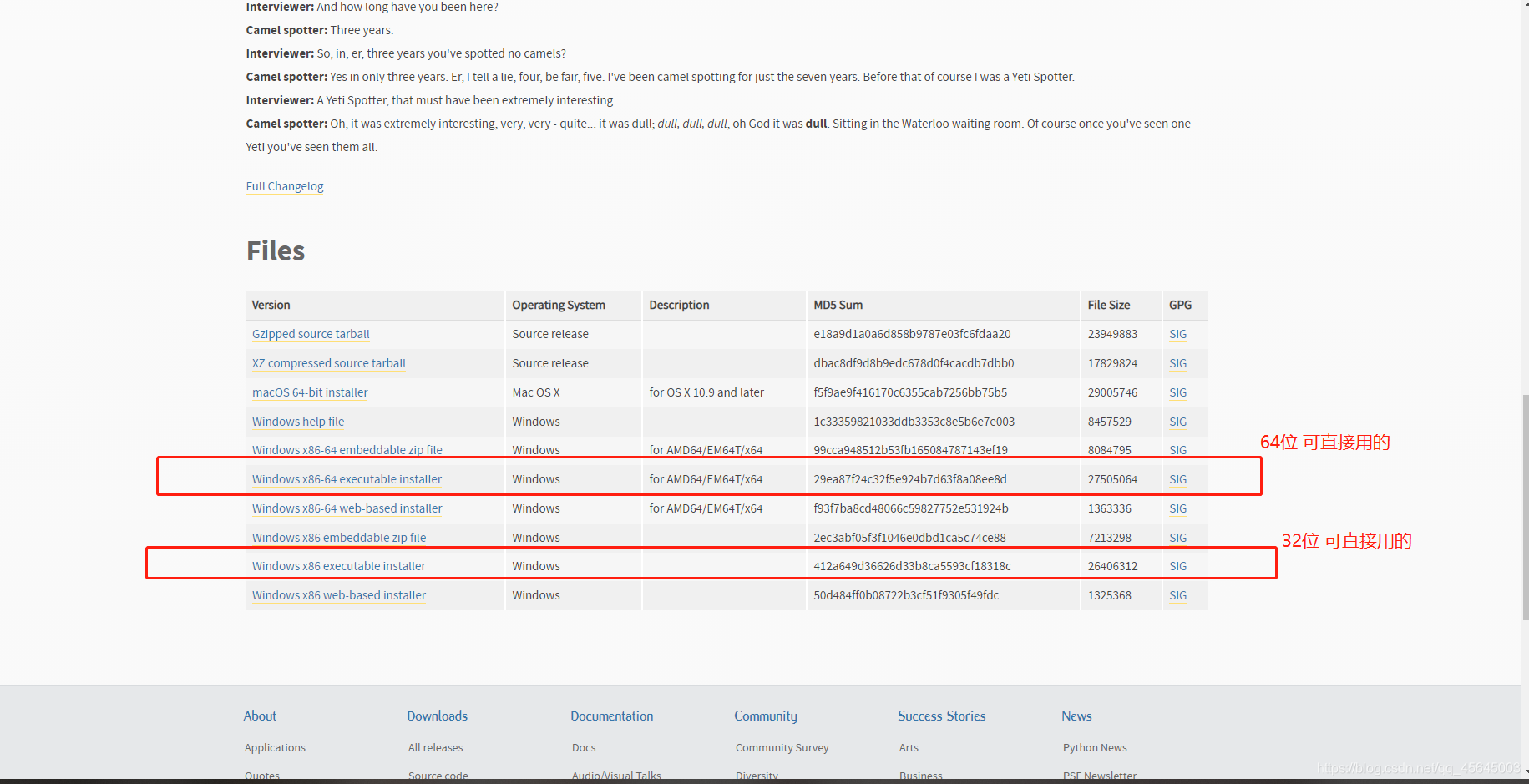Open SIG for x86-64 embeddable zip row
Image resolution: width=1529 pixels, height=784 pixels.
tap(1178, 450)
